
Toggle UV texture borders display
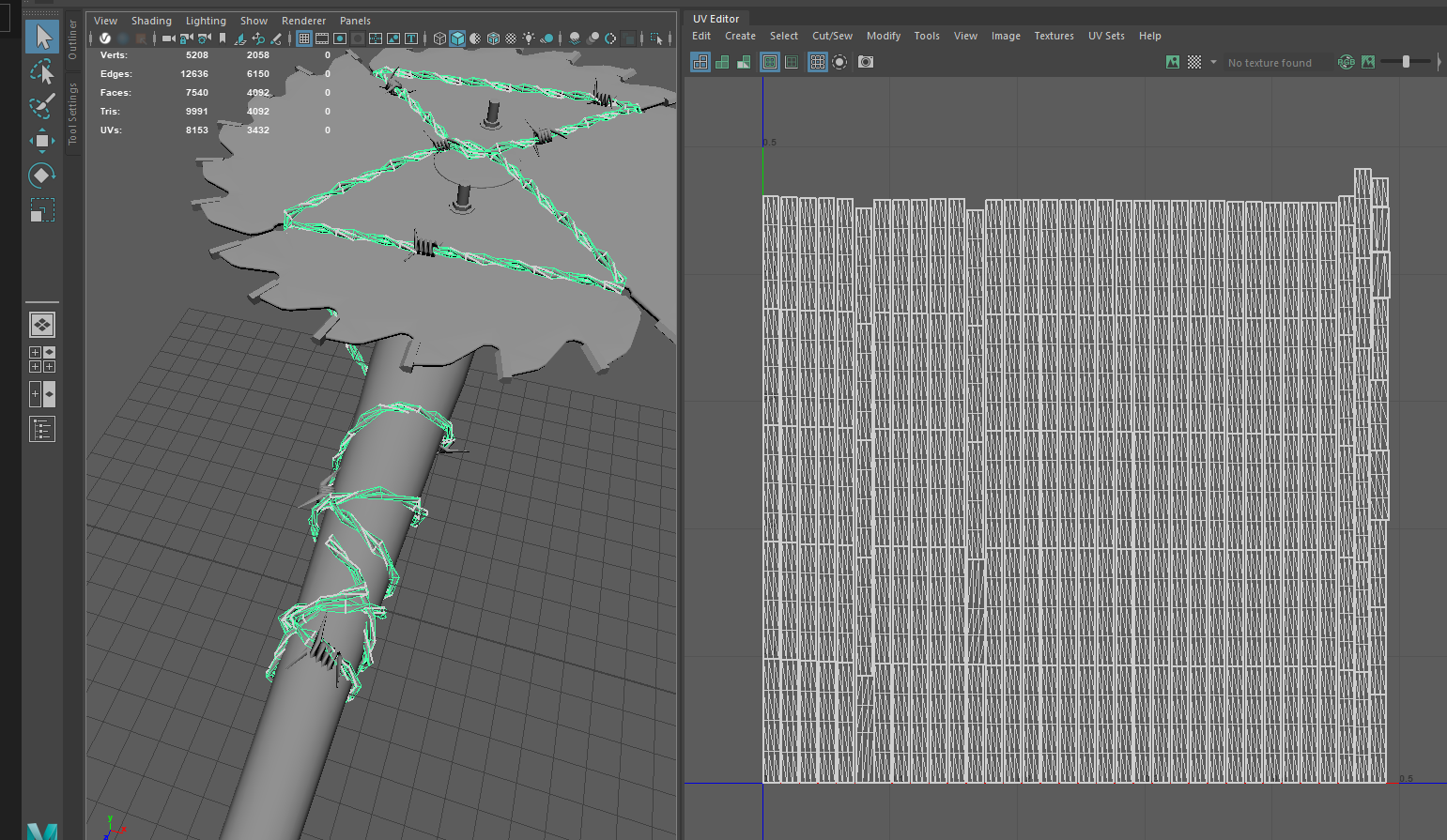click(x=770, y=62)
